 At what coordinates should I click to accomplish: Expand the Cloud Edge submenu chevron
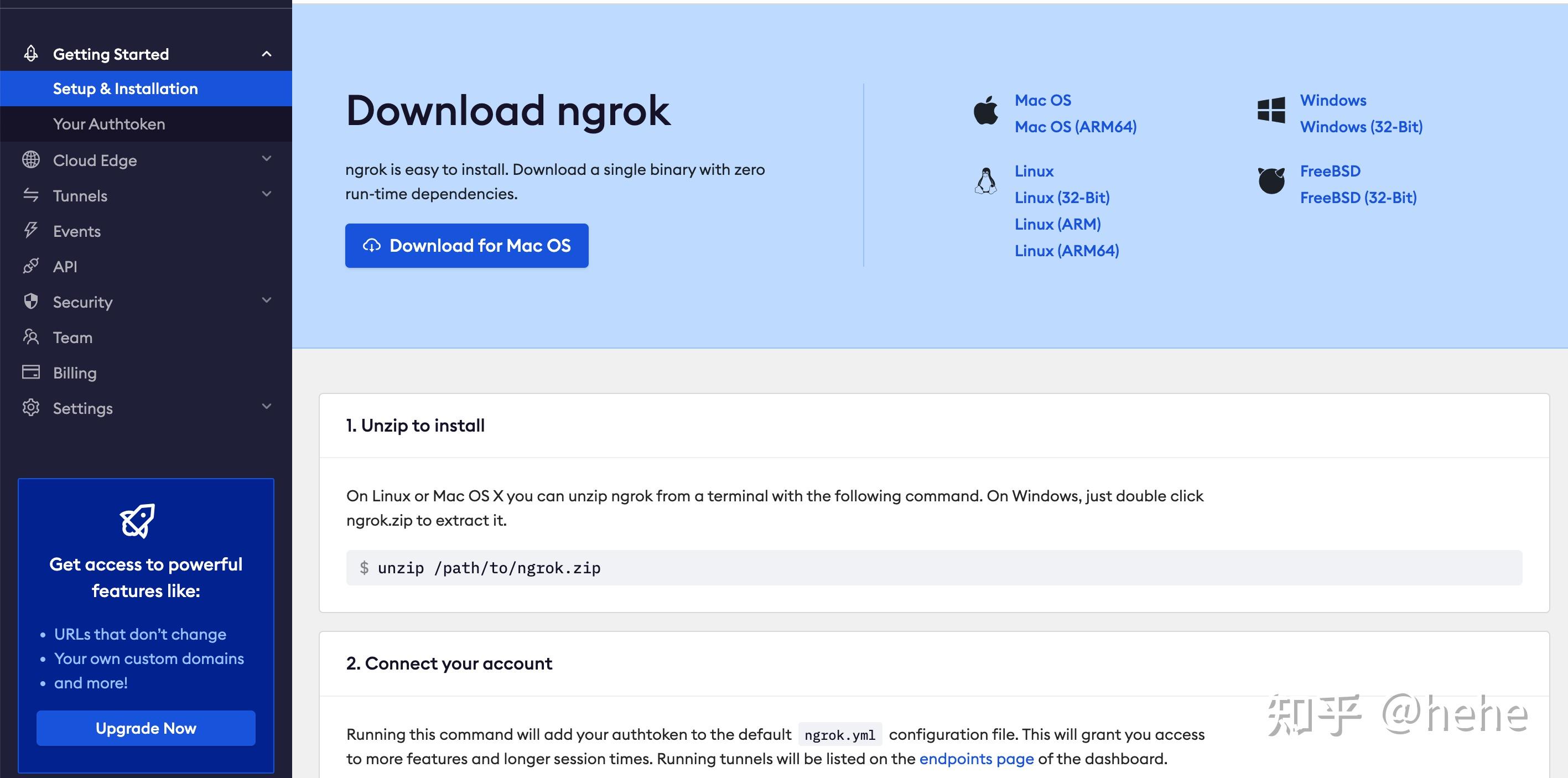pos(267,159)
